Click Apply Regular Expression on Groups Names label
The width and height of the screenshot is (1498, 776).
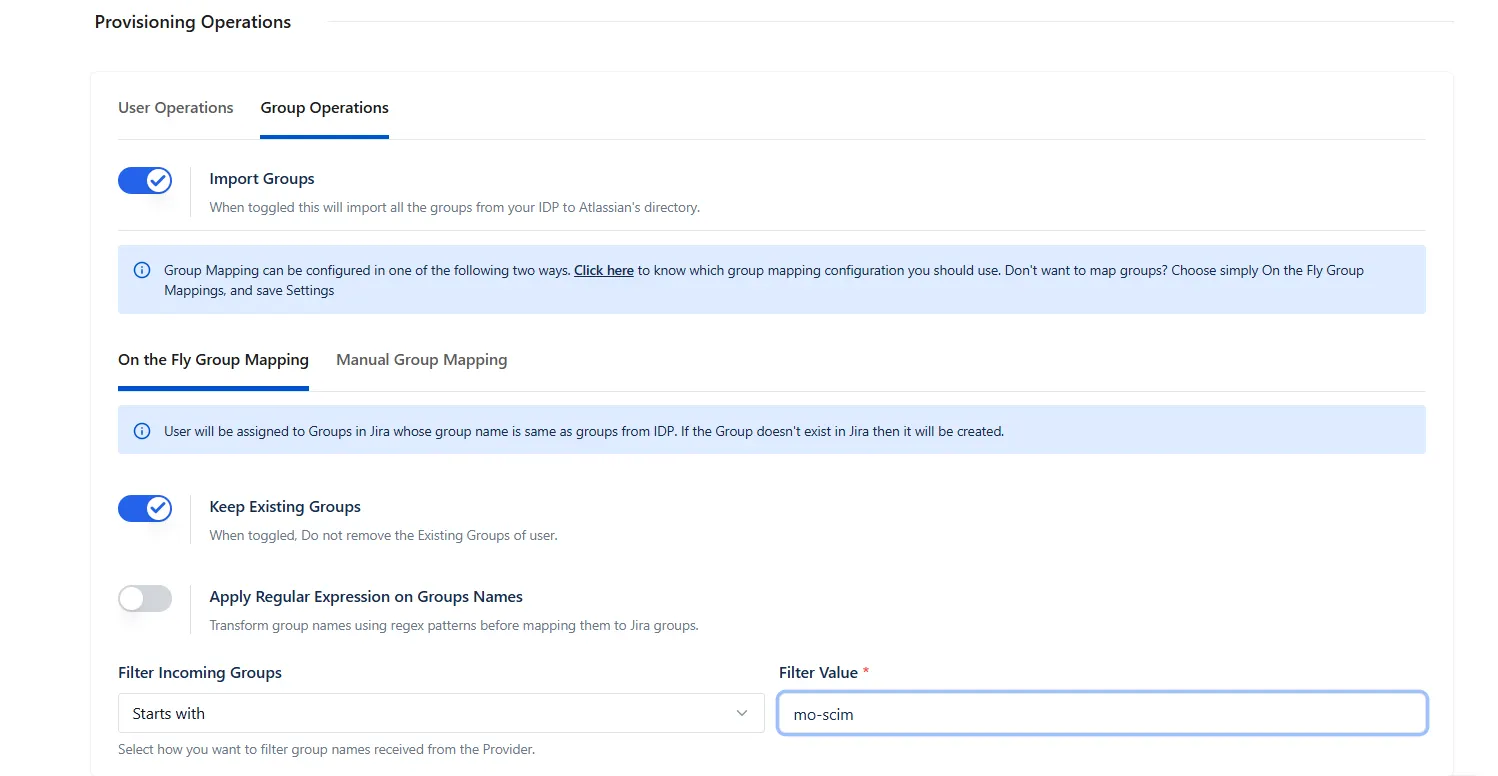click(x=366, y=597)
